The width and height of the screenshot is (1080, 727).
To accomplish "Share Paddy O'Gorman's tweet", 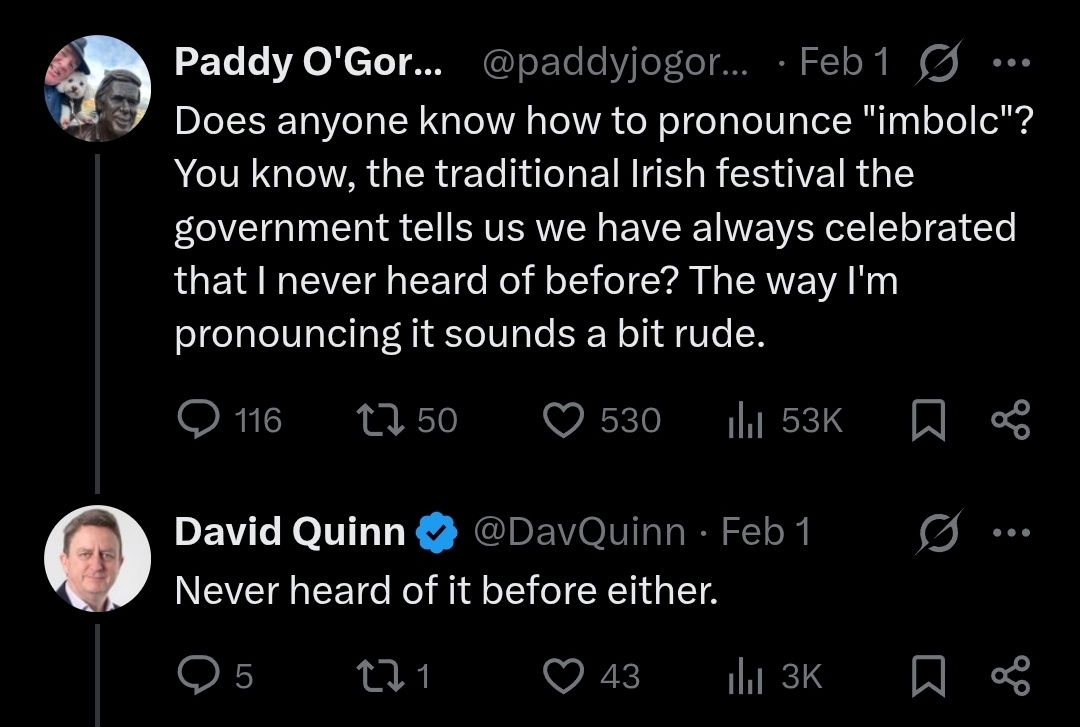I will (1009, 420).
